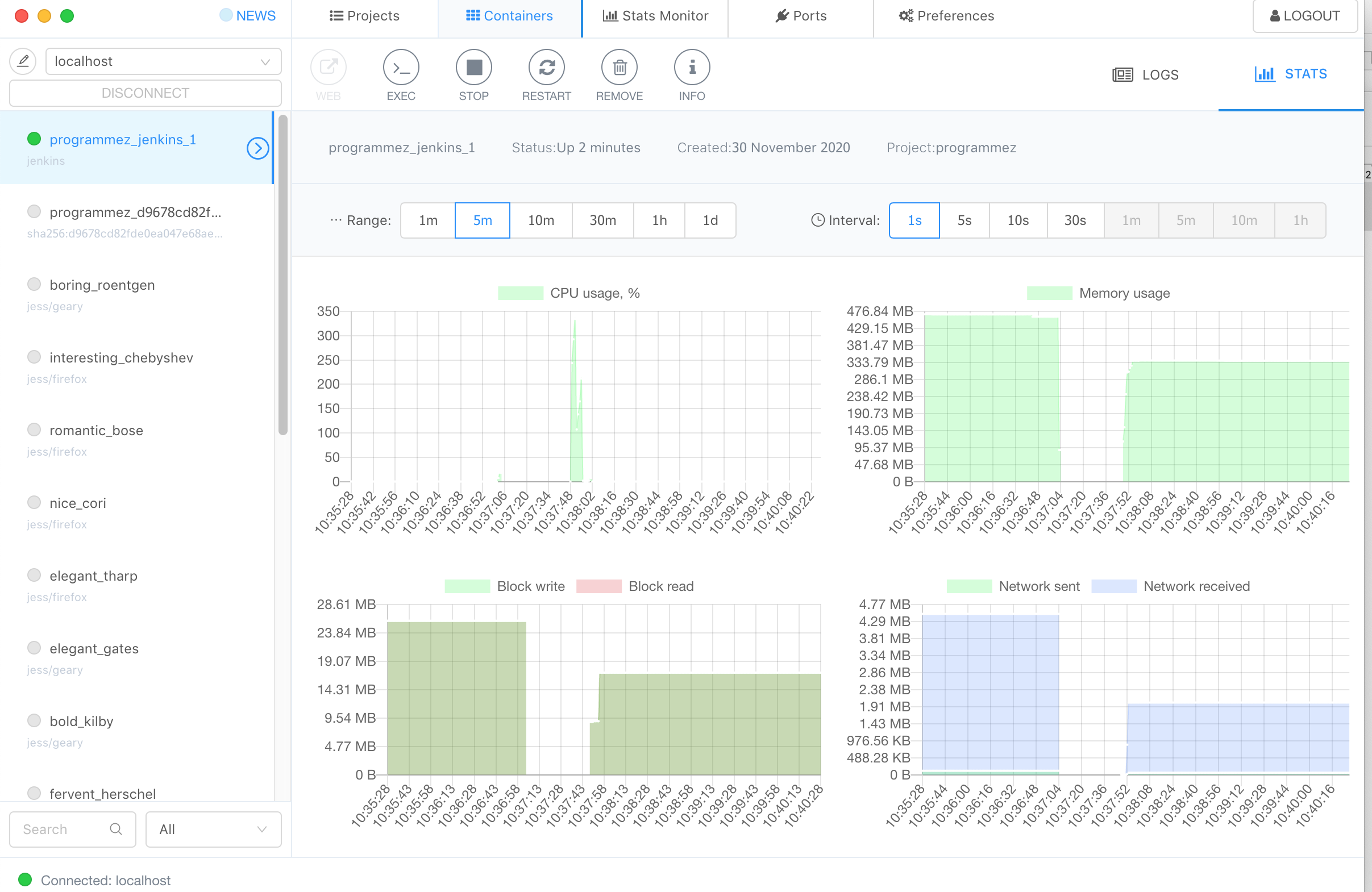Click the search magnifier icon
The width and height of the screenshot is (1372, 892).
(x=116, y=828)
